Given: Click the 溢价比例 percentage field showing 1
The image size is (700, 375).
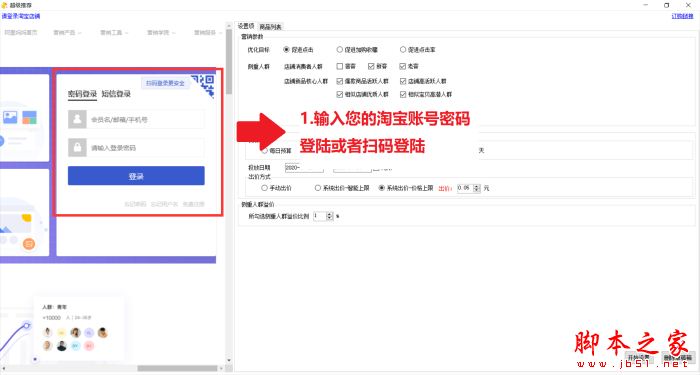Looking at the screenshot, I should coord(319,216).
